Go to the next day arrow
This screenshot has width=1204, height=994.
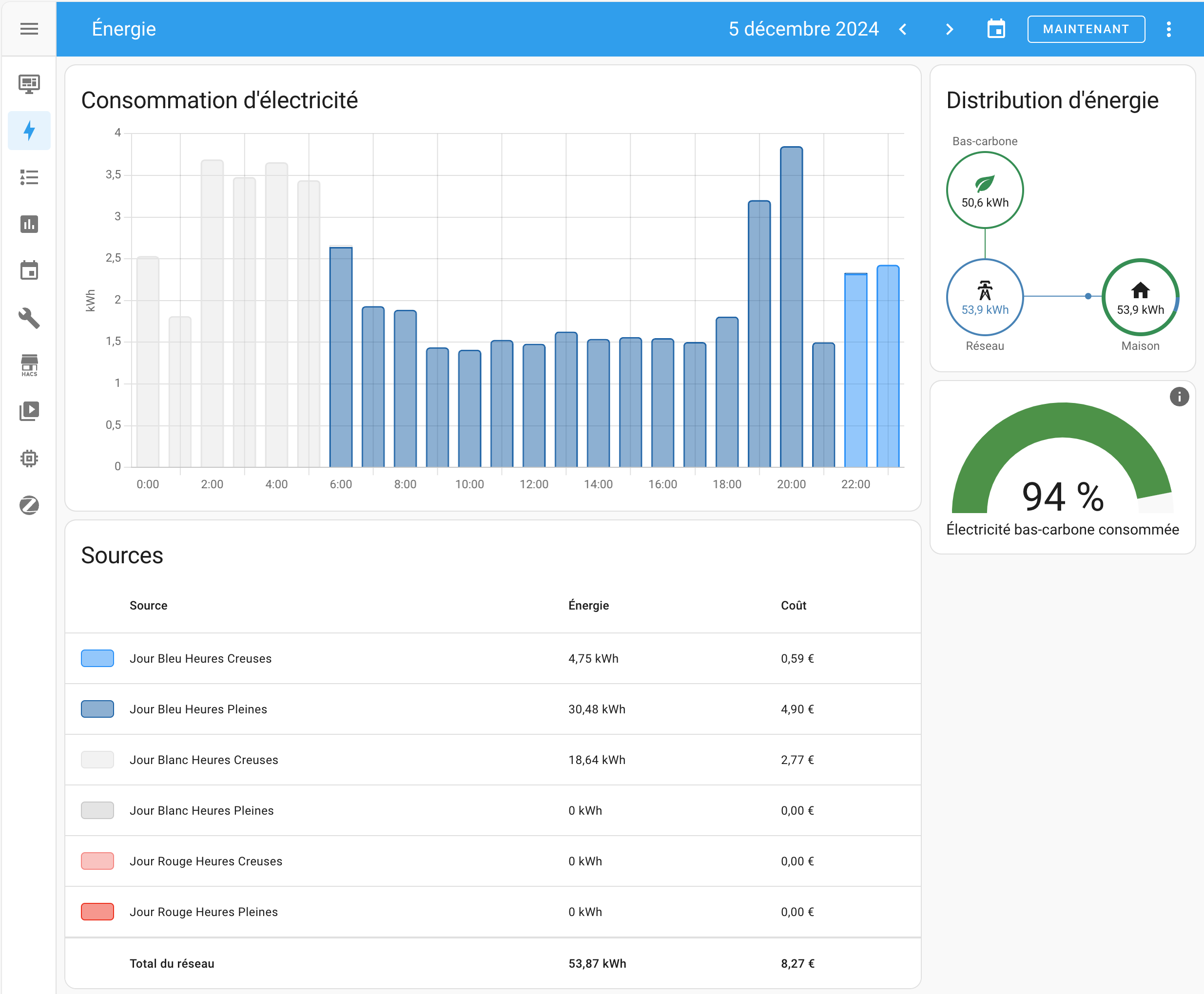click(x=949, y=29)
